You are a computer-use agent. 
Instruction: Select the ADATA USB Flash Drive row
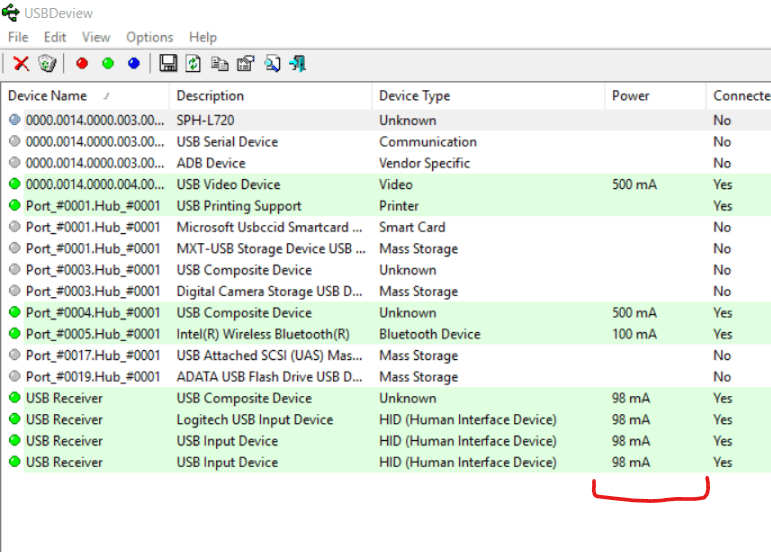pos(268,377)
